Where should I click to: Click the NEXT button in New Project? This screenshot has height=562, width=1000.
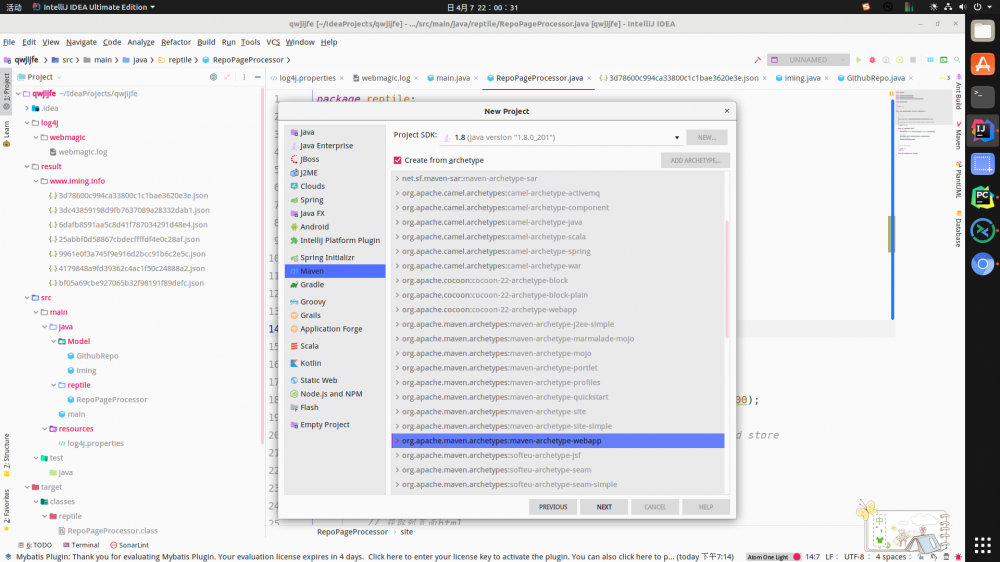604,507
